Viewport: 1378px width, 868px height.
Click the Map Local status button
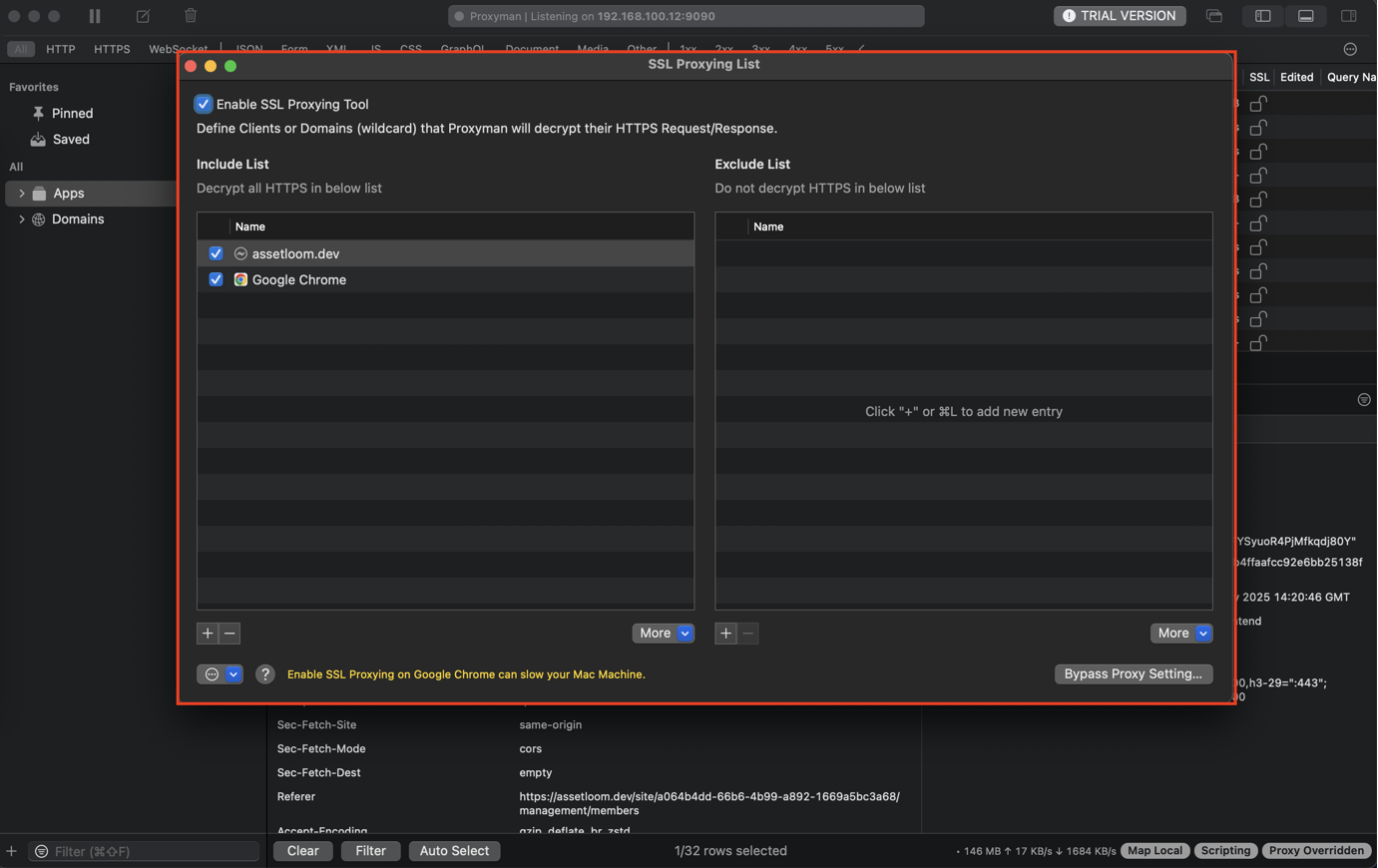[1154, 851]
